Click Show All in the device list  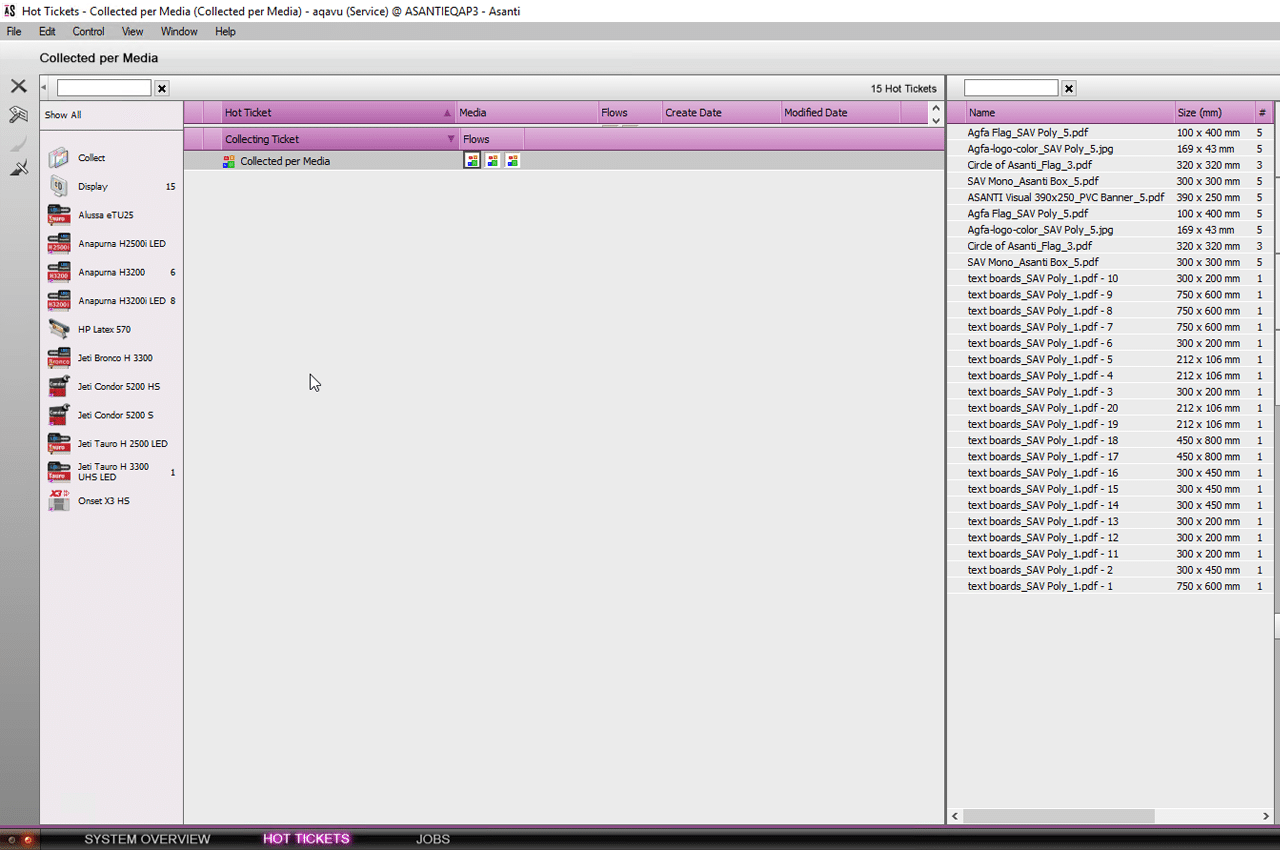[63, 115]
